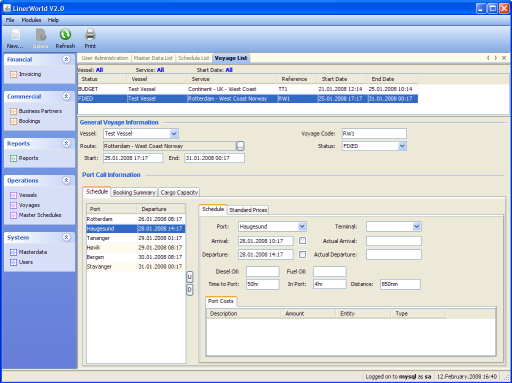The height and width of the screenshot is (383, 512).
Task: Click the Start date field
Action: click(133, 158)
